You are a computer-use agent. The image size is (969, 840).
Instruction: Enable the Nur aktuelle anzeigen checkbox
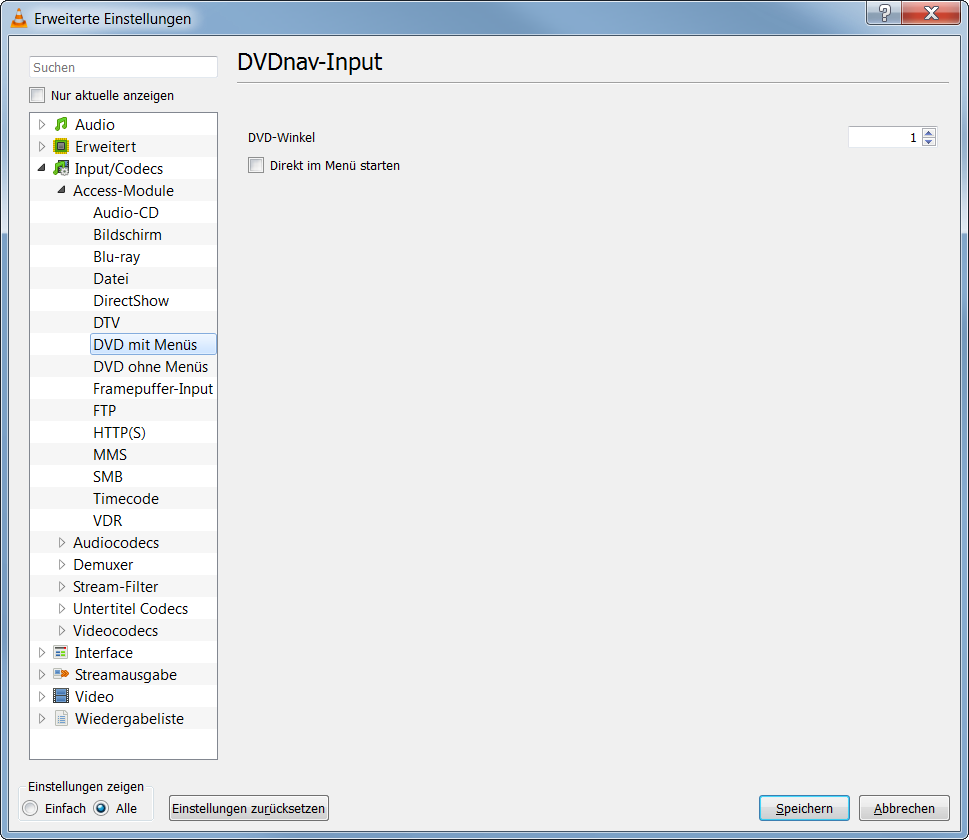tap(37, 95)
